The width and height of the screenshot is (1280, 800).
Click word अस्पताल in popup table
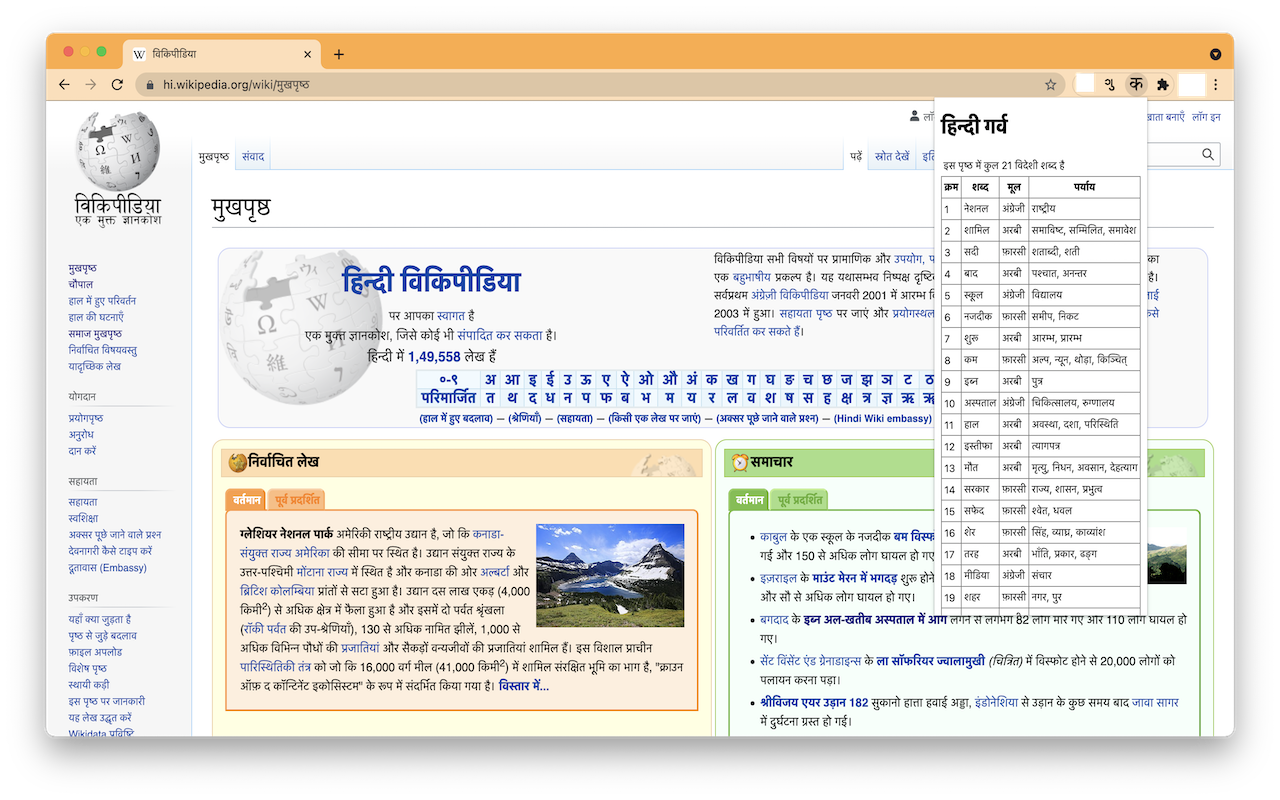pos(980,403)
